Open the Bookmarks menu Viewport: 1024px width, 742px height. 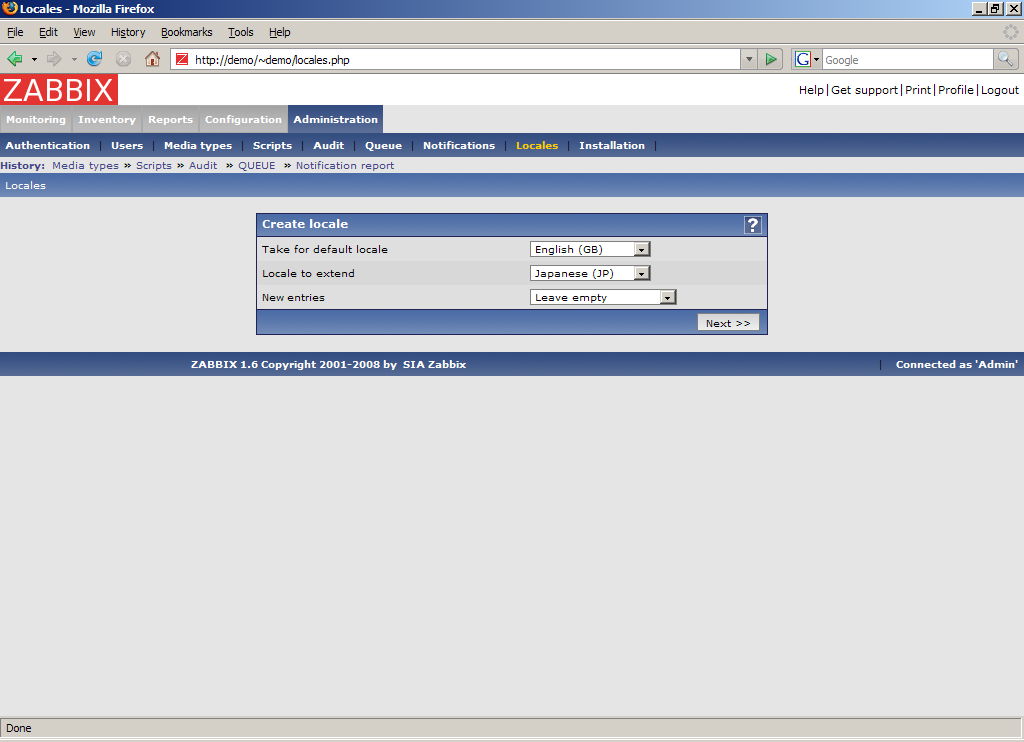pyautogui.click(x=187, y=32)
